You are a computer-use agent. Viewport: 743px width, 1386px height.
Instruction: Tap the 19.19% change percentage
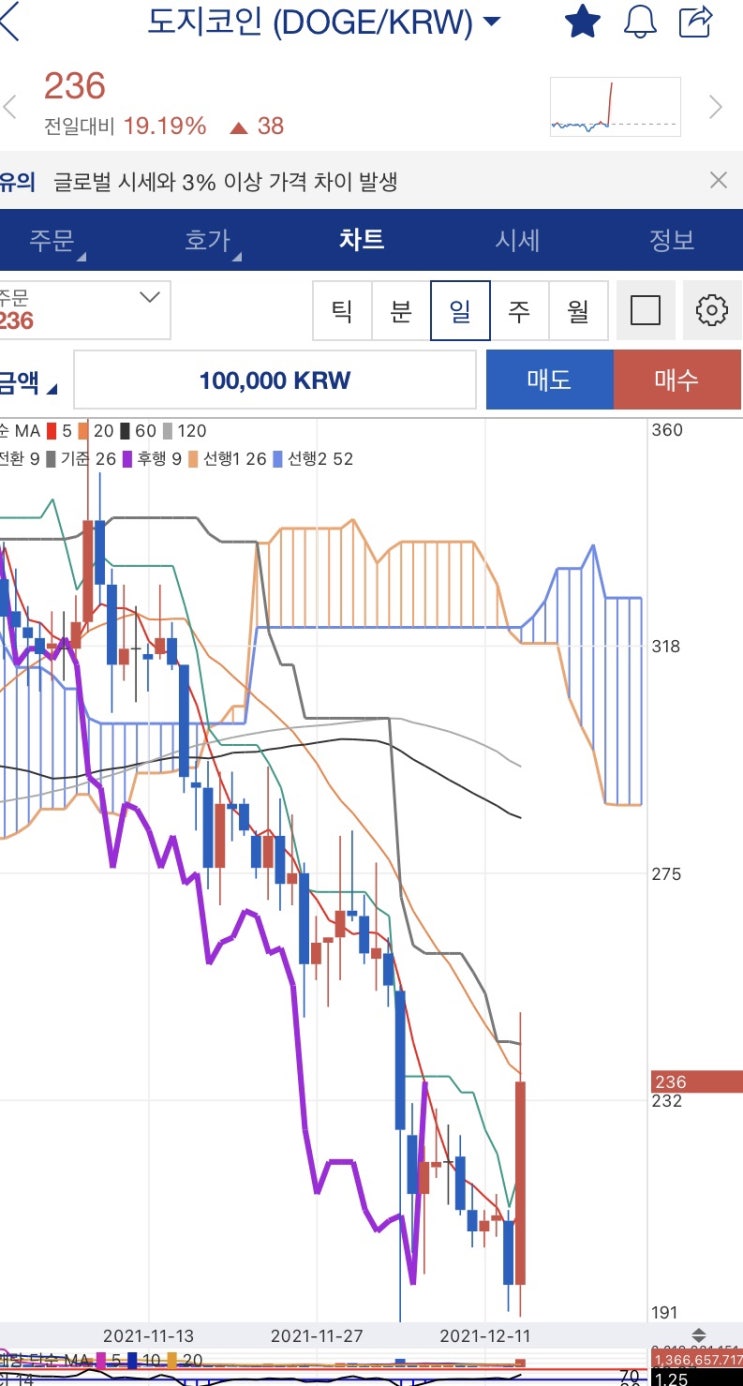pos(165,126)
